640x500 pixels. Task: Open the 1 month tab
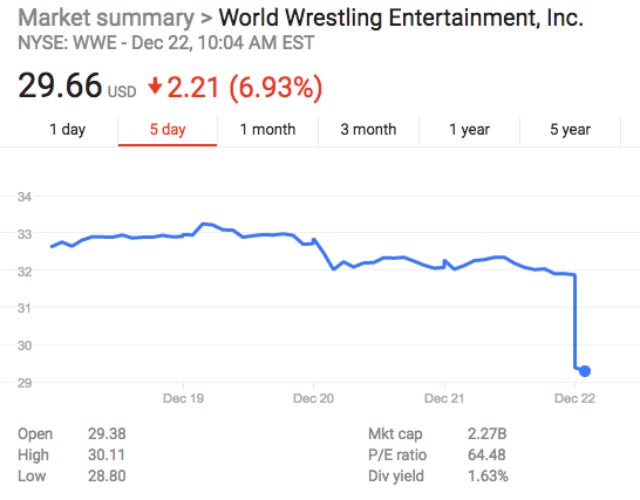267,129
